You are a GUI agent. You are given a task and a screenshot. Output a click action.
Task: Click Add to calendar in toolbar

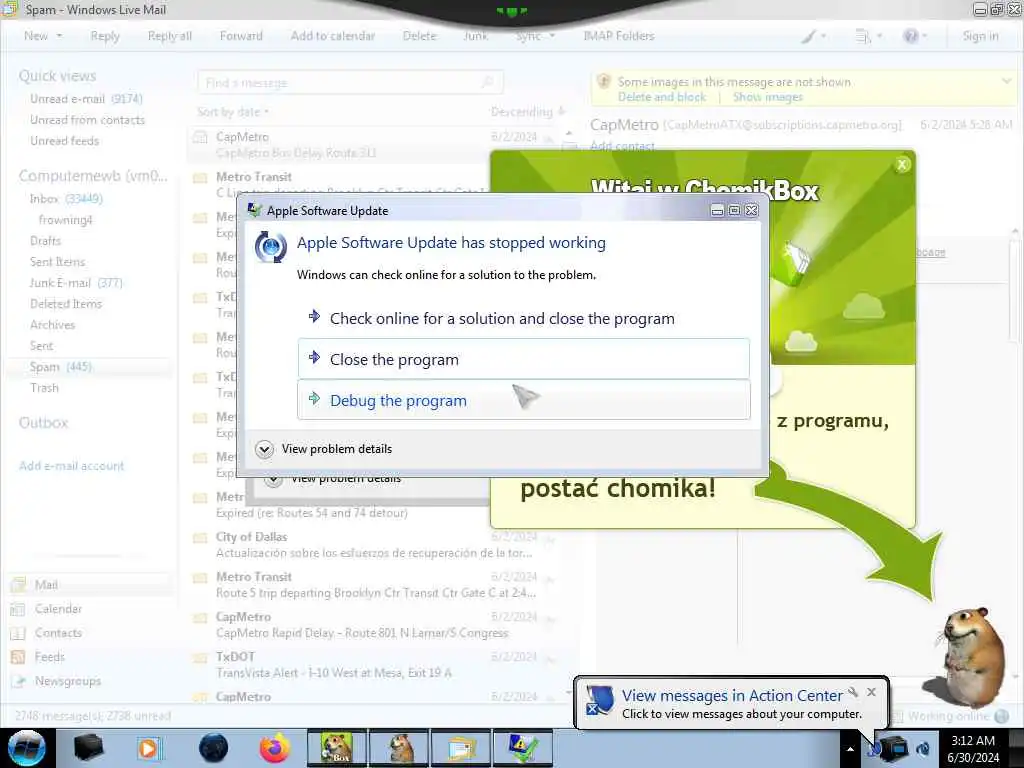[x=332, y=36]
